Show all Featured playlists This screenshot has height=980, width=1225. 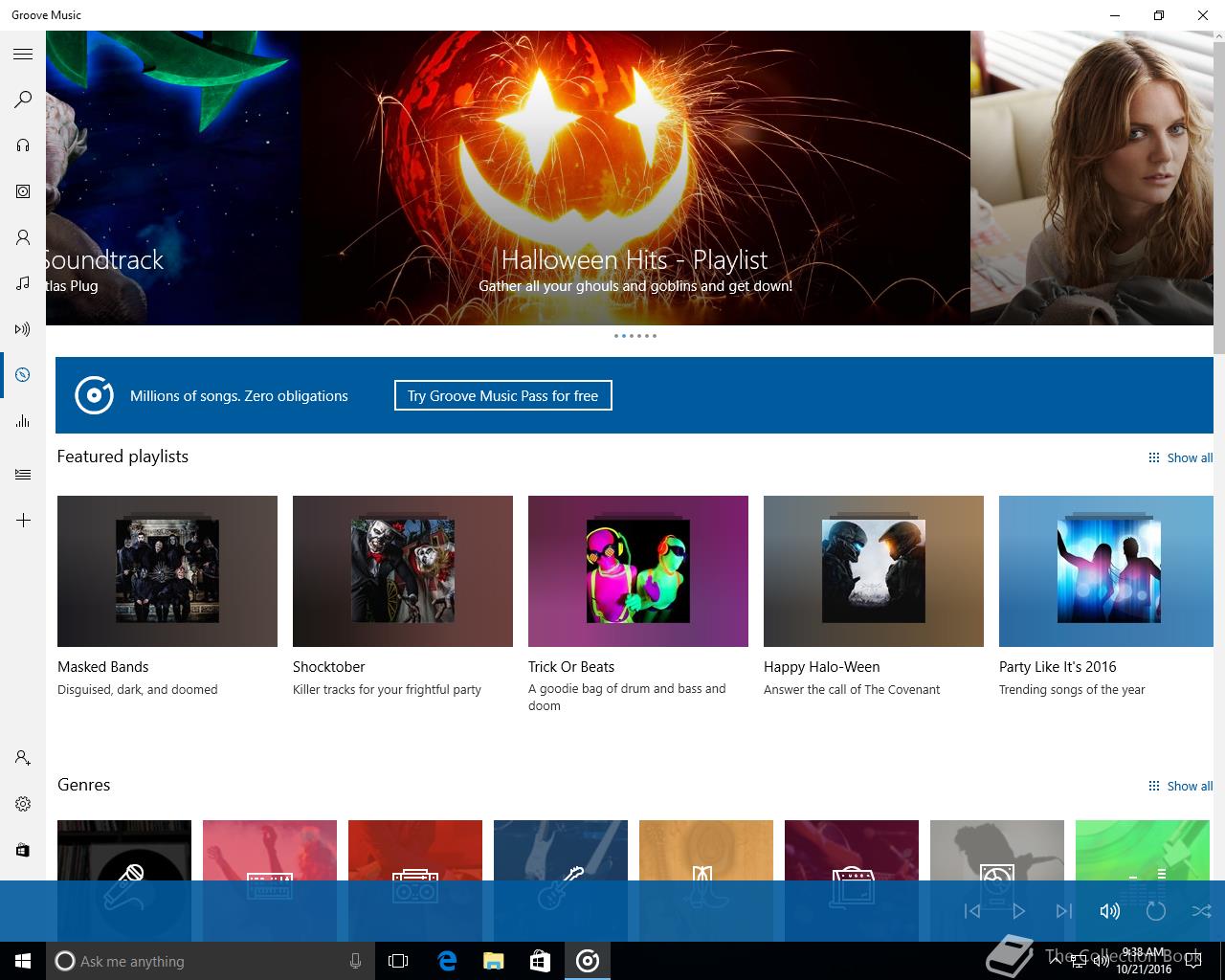pos(1180,457)
